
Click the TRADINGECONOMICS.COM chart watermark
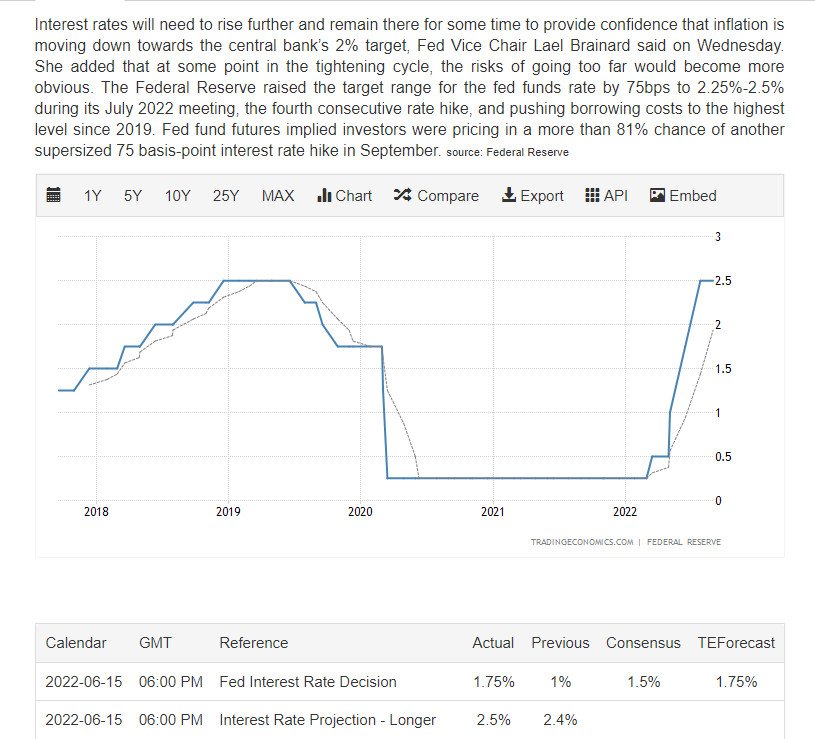(582, 542)
